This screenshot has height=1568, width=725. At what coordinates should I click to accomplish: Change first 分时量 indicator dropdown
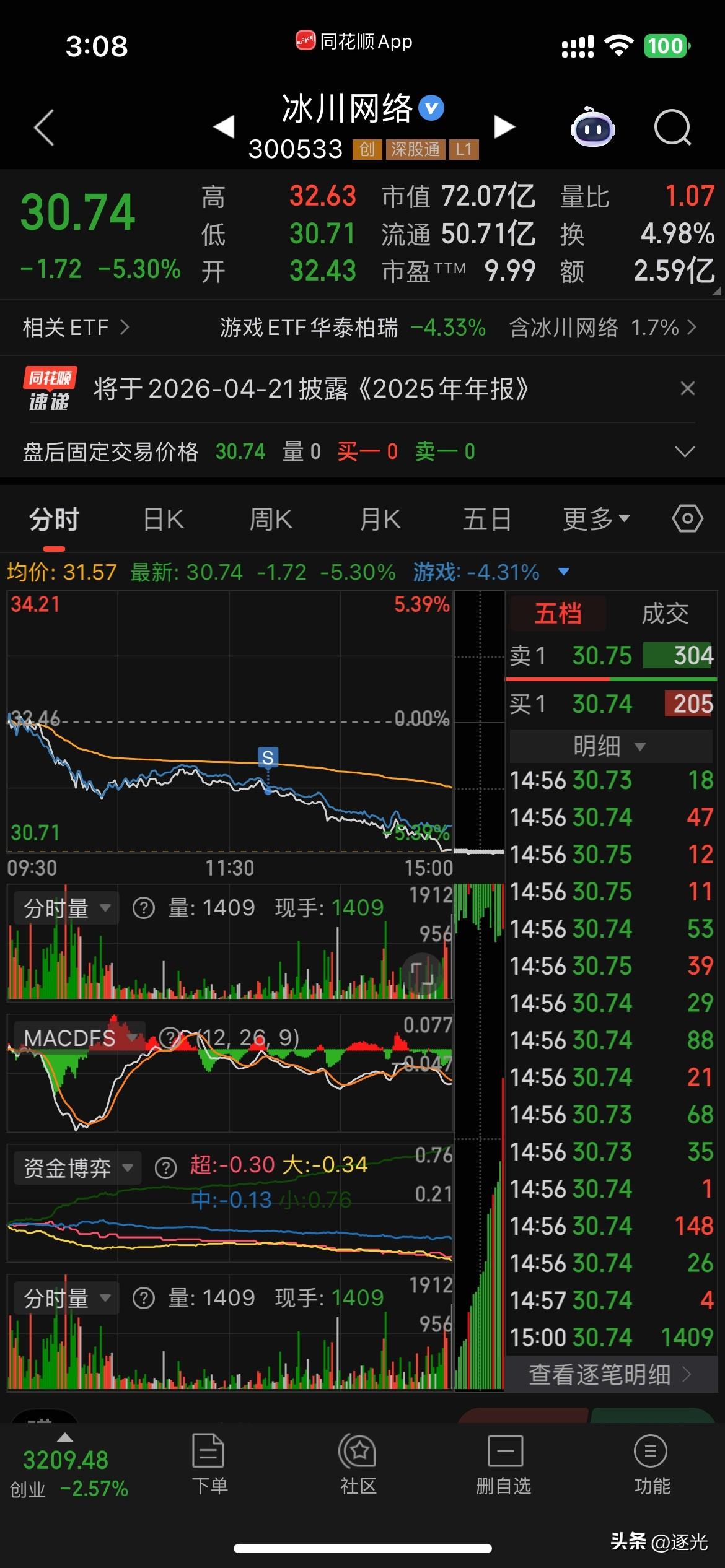(x=67, y=908)
